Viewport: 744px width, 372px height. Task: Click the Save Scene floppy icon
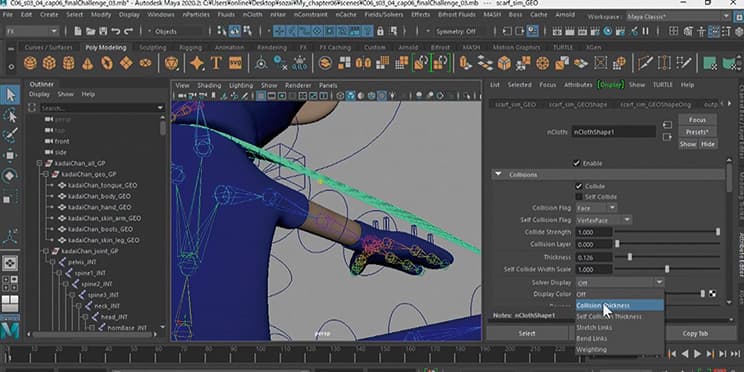coord(103,31)
